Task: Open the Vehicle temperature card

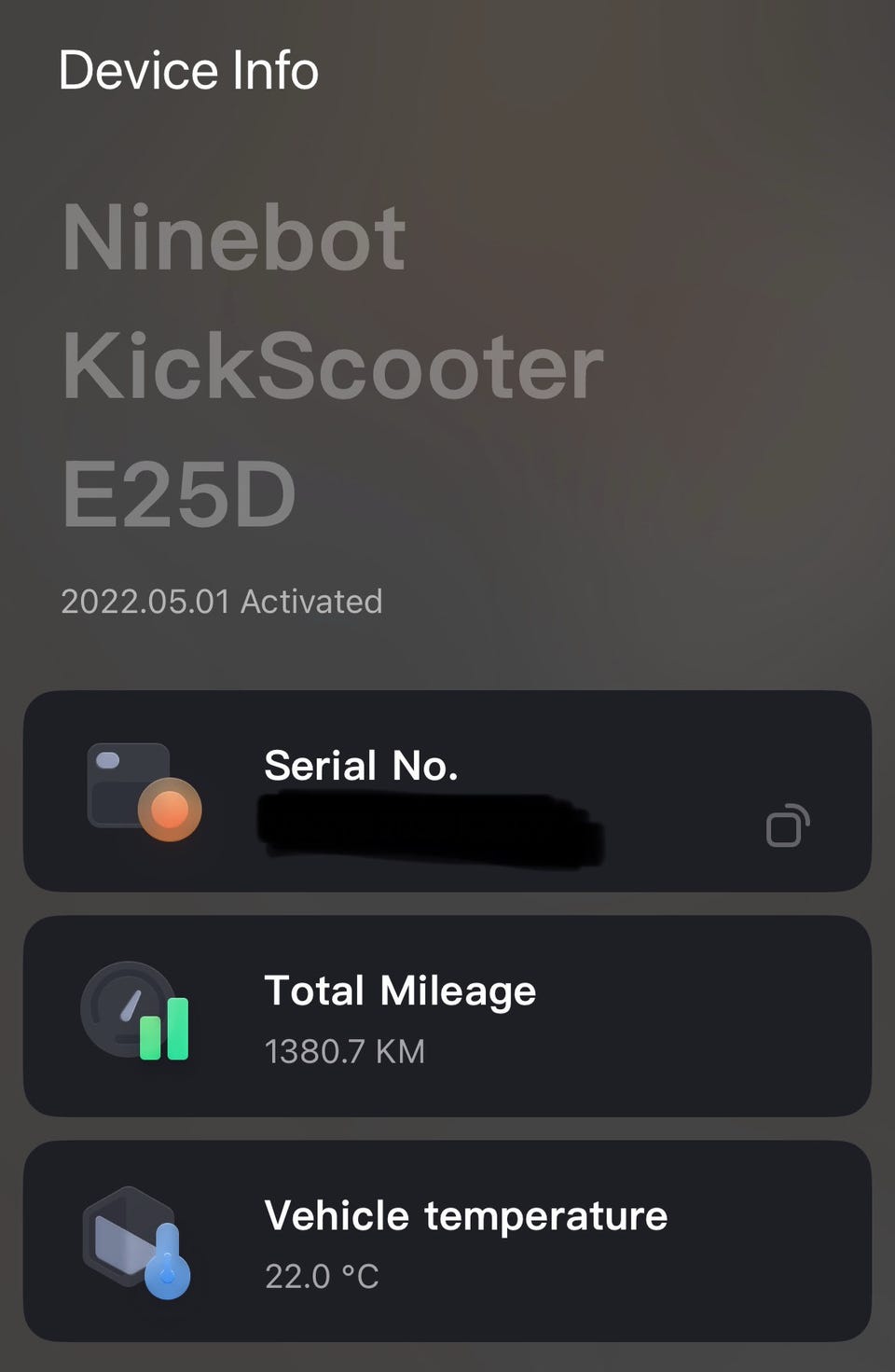Action: [x=447, y=1240]
